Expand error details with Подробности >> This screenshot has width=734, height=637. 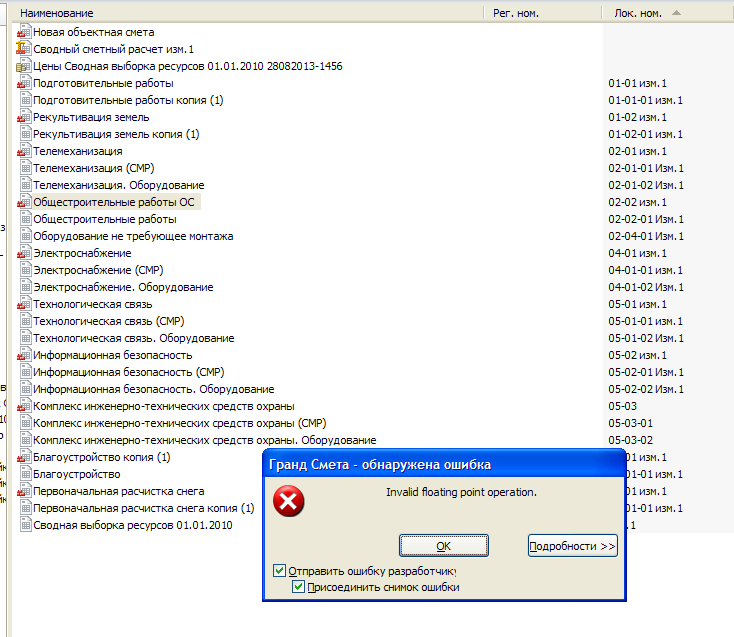click(x=573, y=546)
